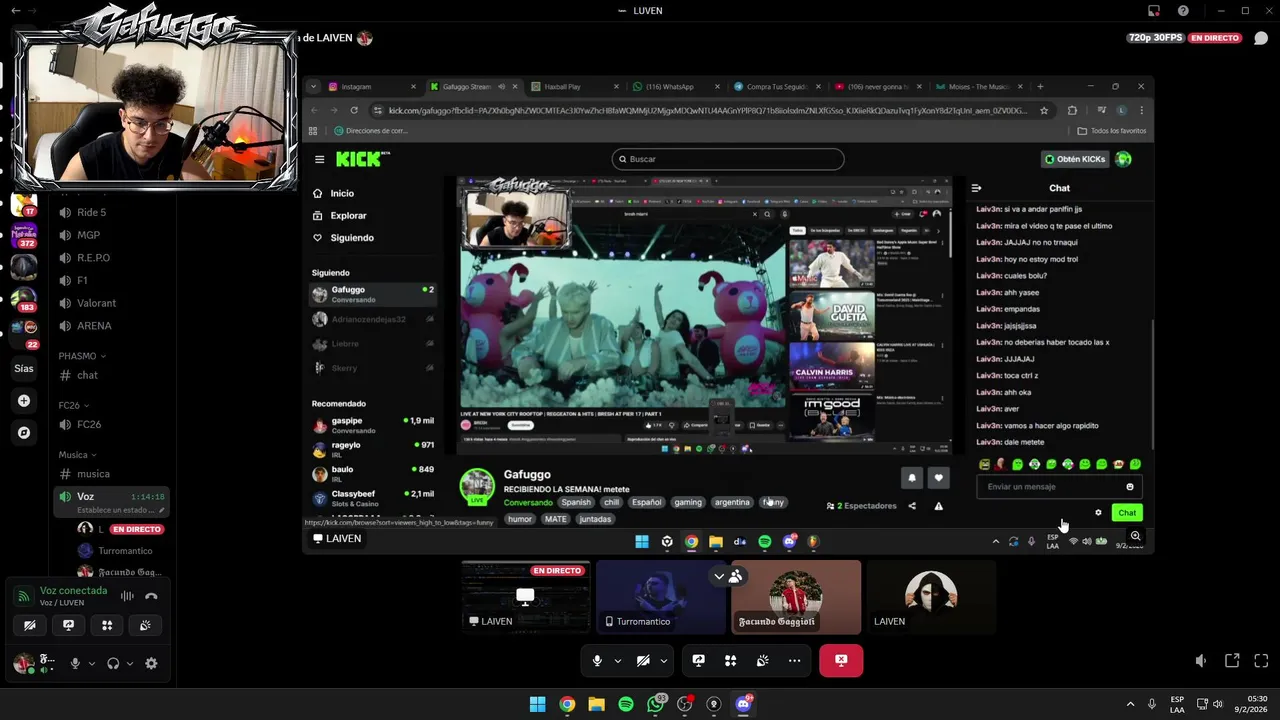
Task: Collapse the PHASMO category
Action: click(x=82, y=356)
